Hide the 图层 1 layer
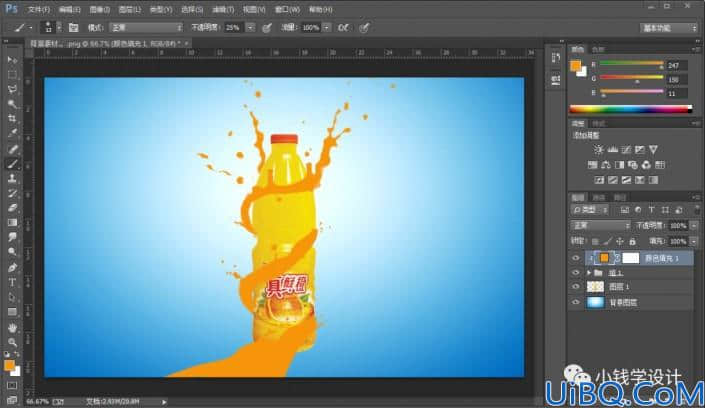Viewport: 705px width, 408px height. pyautogui.click(x=576, y=287)
